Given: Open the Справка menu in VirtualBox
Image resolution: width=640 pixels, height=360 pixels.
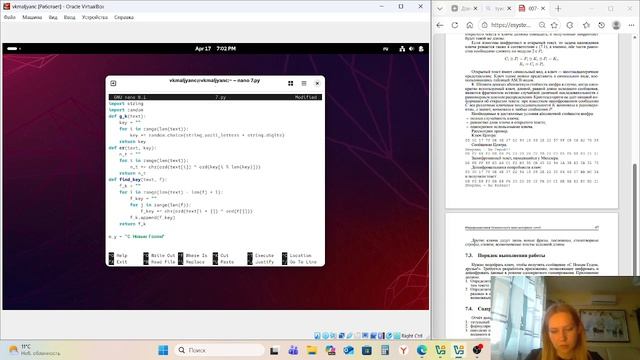Looking at the screenshot, I should pyautogui.click(x=124, y=17).
